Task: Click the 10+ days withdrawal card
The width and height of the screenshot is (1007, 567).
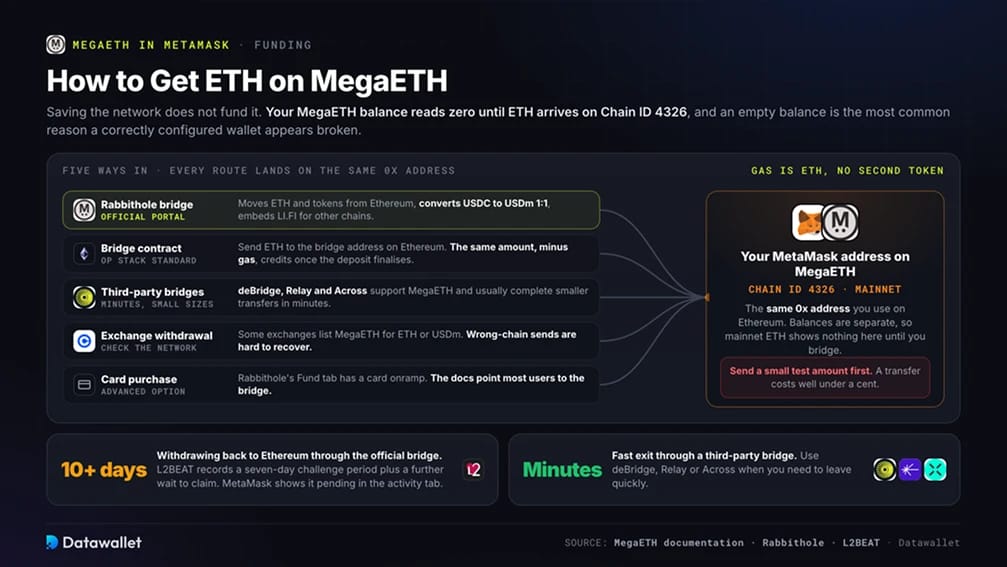Action: coord(272,469)
